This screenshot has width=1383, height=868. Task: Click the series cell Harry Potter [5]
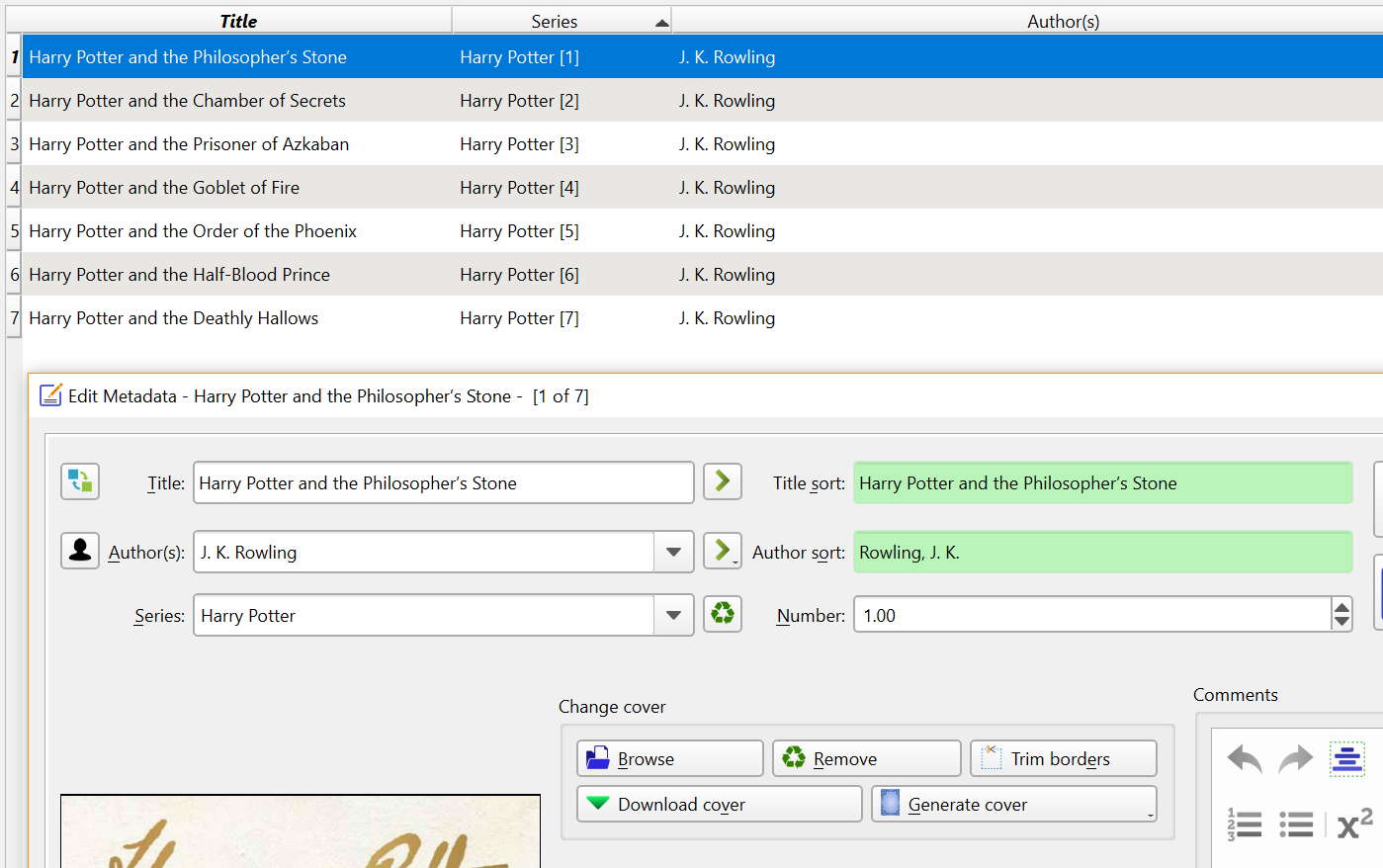pos(562,231)
